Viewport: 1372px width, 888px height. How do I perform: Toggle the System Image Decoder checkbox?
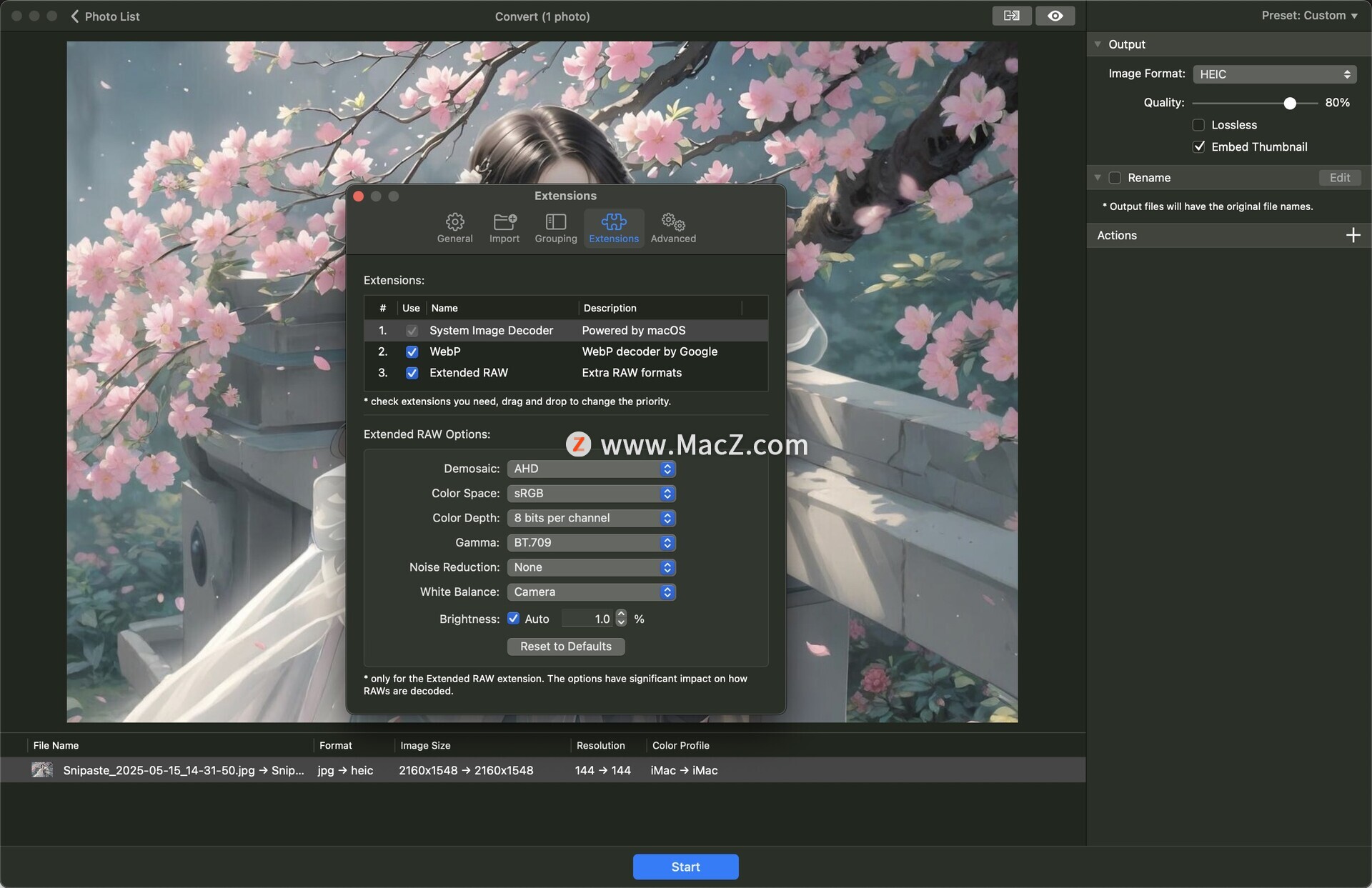[412, 331]
